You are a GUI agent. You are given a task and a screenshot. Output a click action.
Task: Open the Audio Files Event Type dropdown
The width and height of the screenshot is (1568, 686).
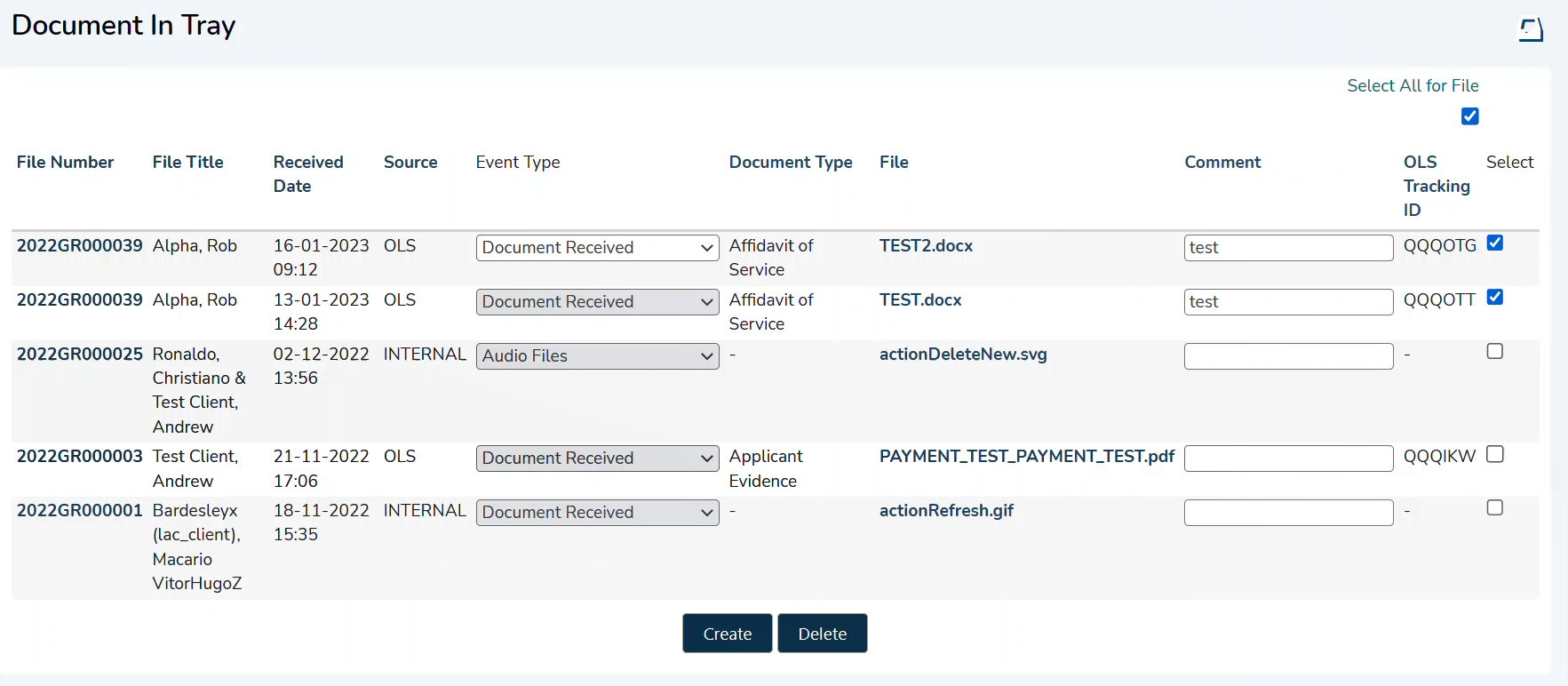coord(597,356)
